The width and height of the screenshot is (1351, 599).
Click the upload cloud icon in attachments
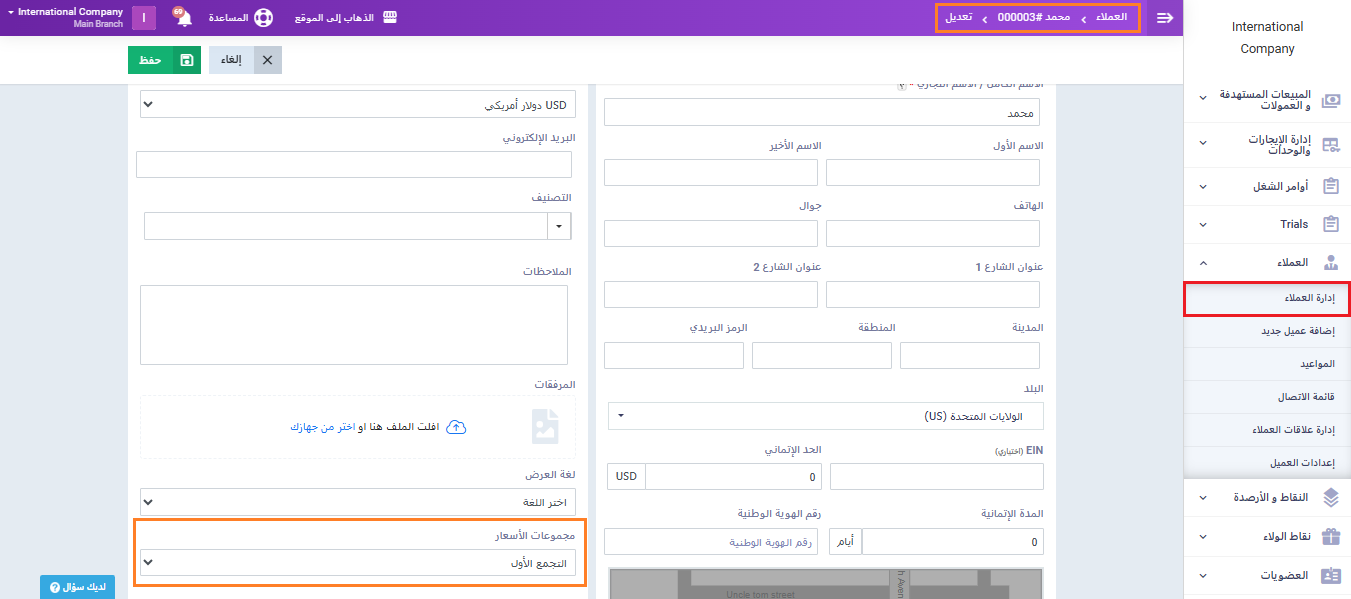(455, 427)
